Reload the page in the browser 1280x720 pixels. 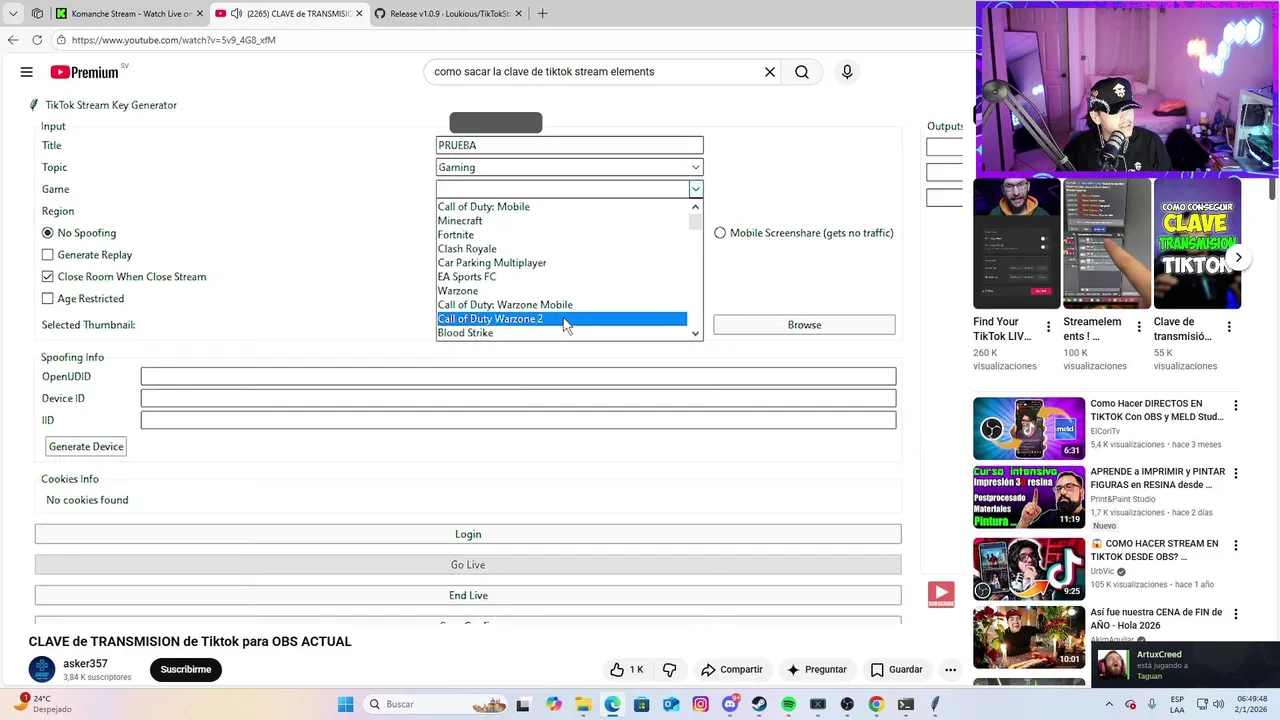37,40
